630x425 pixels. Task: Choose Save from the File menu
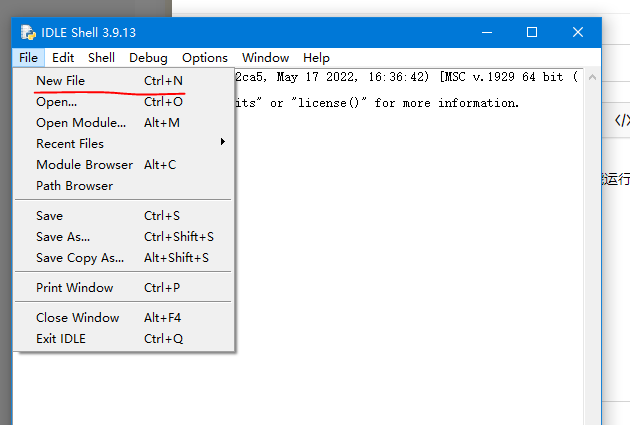coord(124,216)
